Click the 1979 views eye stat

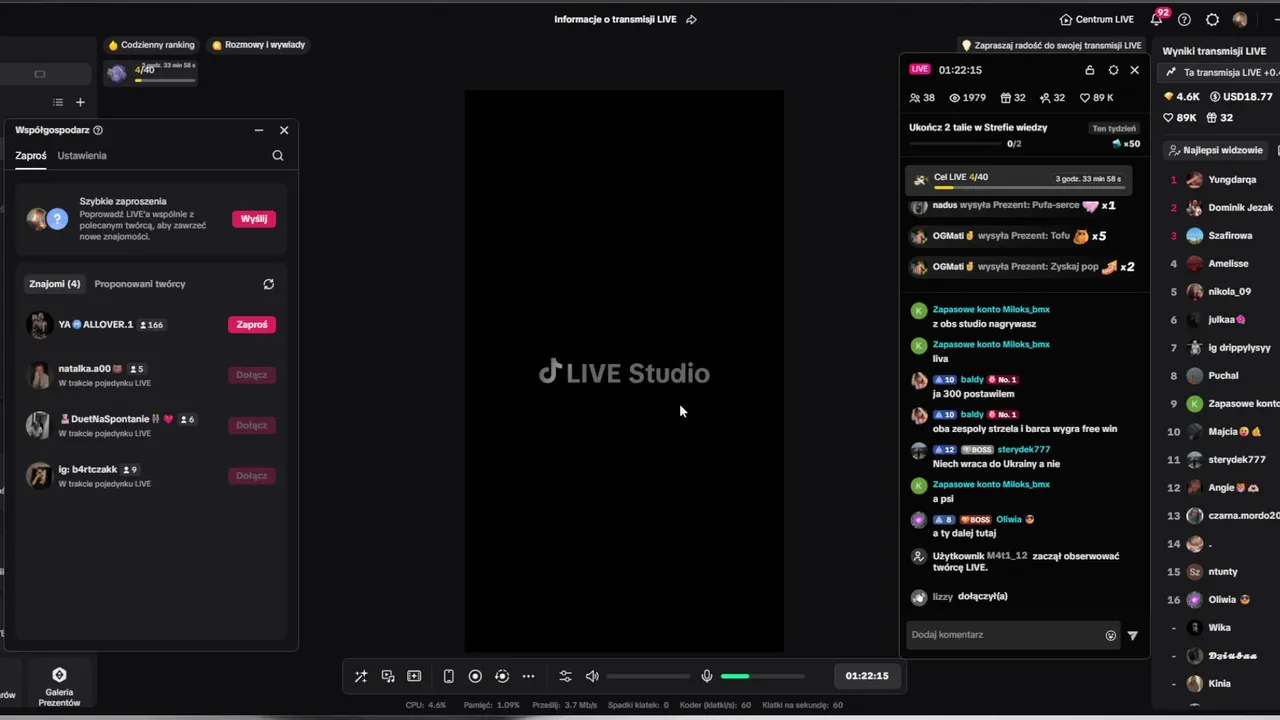click(x=968, y=98)
